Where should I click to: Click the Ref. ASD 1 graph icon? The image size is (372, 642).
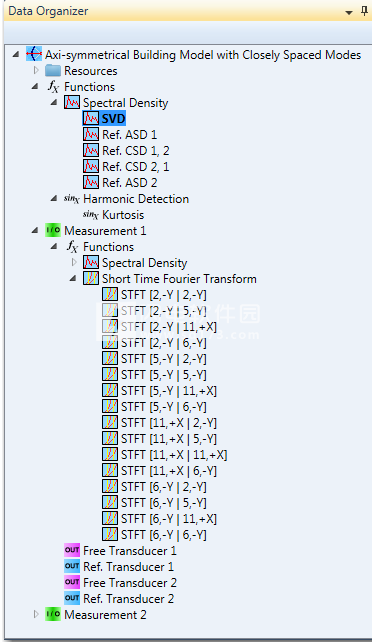coord(91,135)
